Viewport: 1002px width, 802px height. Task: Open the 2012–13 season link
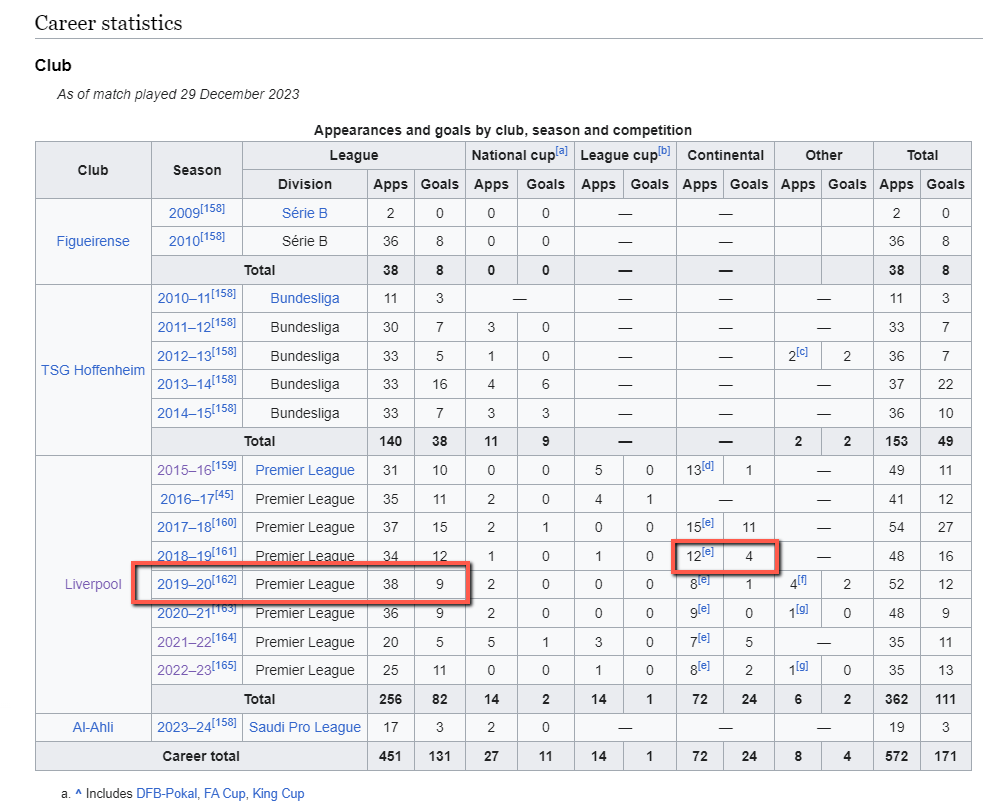click(x=184, y=356)
